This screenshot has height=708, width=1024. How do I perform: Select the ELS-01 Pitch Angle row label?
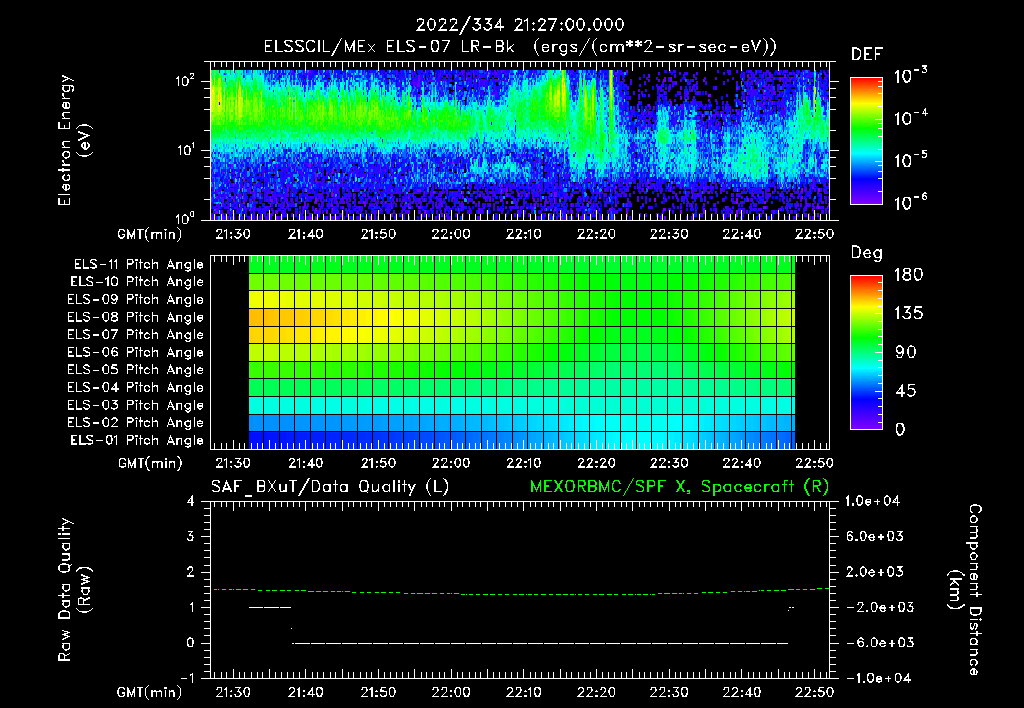pyautogui.click(x=137, y=440)
